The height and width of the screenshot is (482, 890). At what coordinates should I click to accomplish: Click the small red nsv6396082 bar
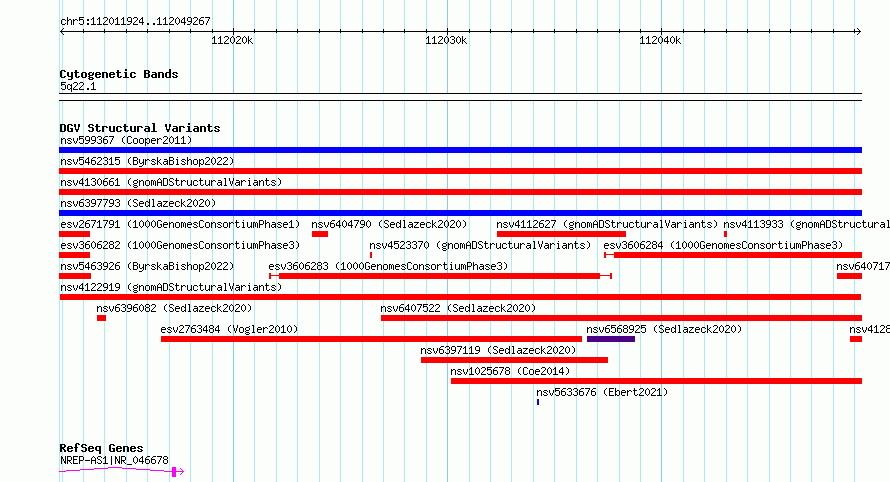click(101, 318)
